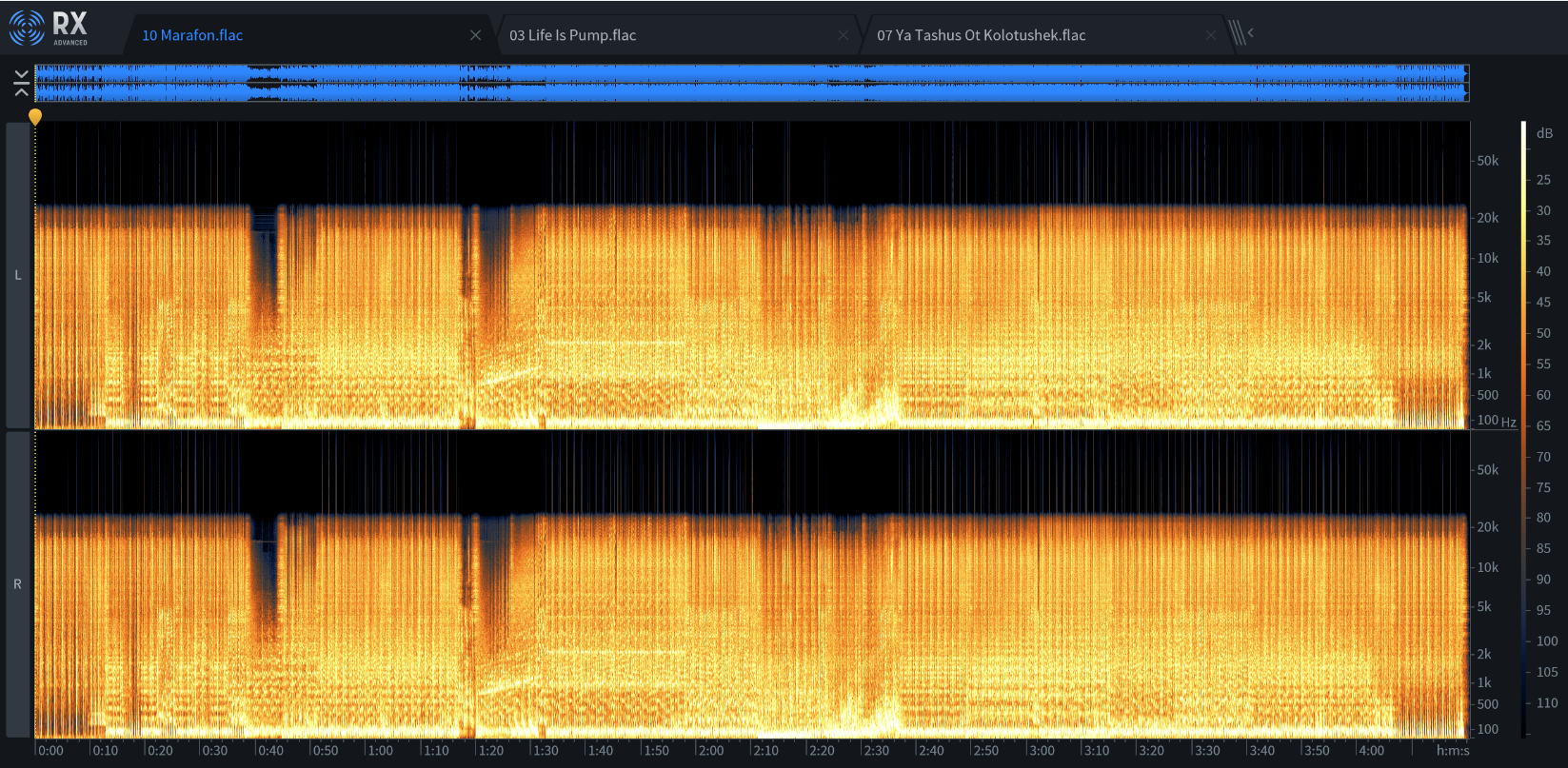
Task: Toggle the R channel selector
Action: 18,584
